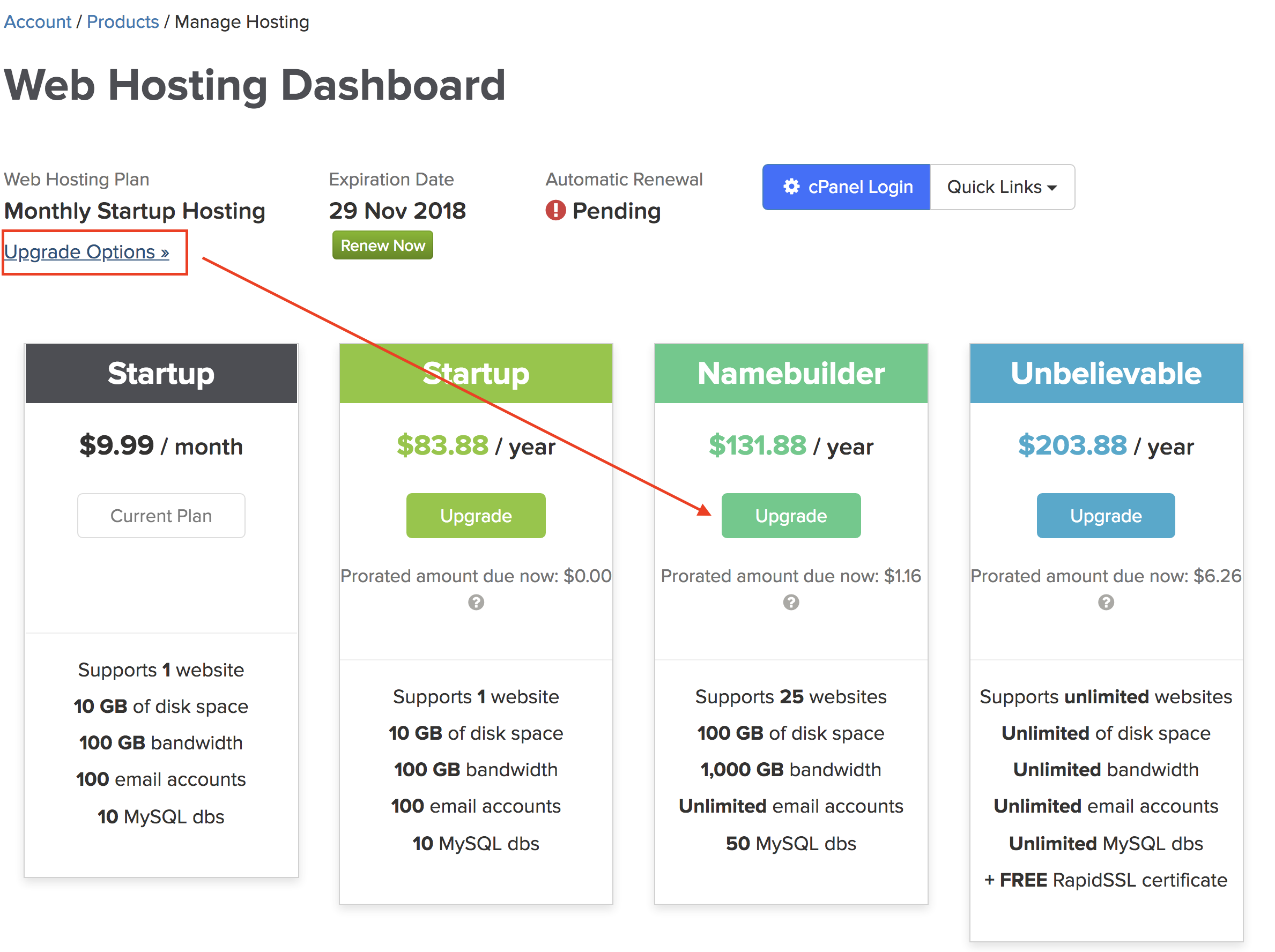Navigate to Account via breadcrumb
1275x952 pixels.
coord(37,21)
